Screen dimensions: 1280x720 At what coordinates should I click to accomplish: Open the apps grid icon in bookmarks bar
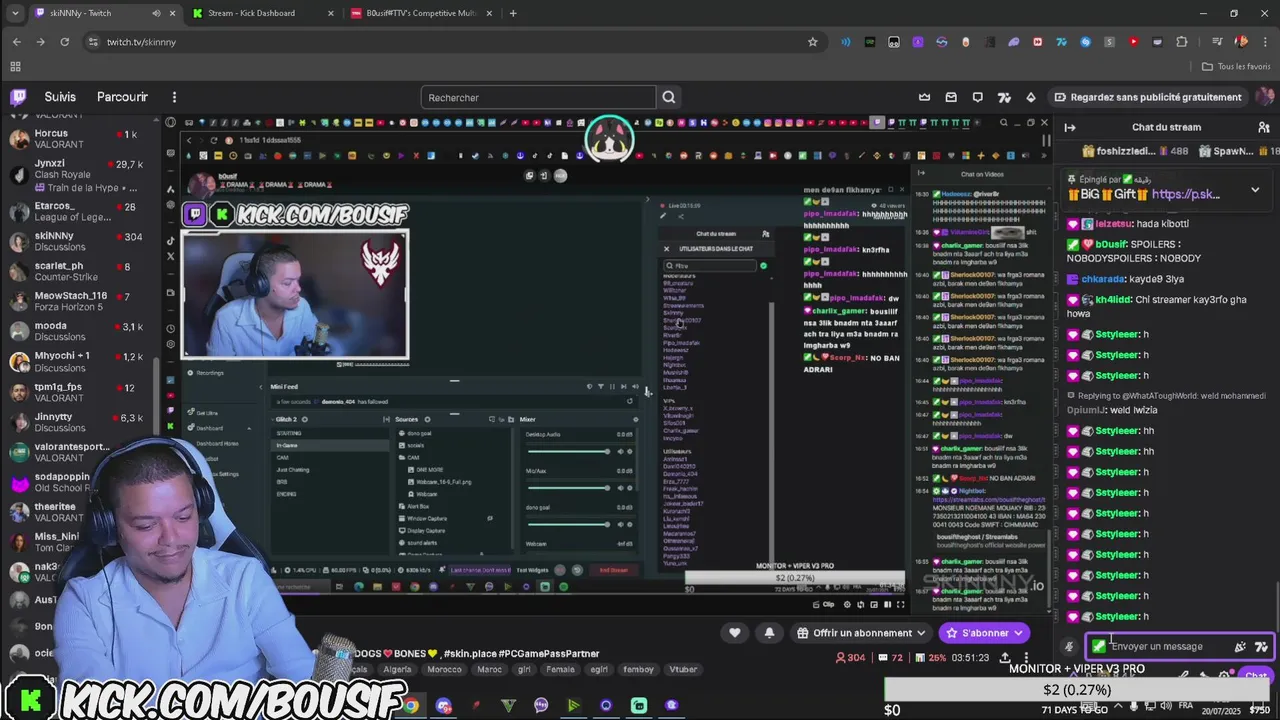pyautogui.click(x=15, y=67)
